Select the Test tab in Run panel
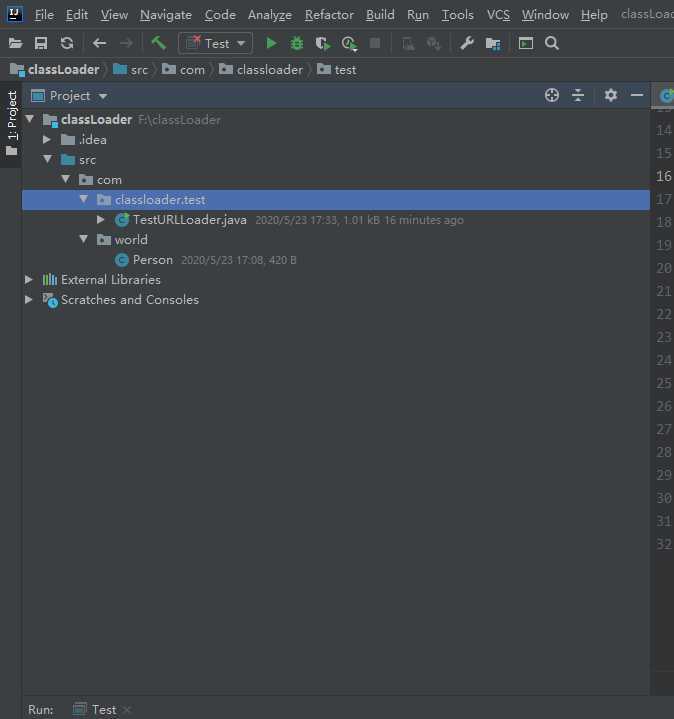The width and height of the screenshot is (674, 719). click(x=95, y=709)
